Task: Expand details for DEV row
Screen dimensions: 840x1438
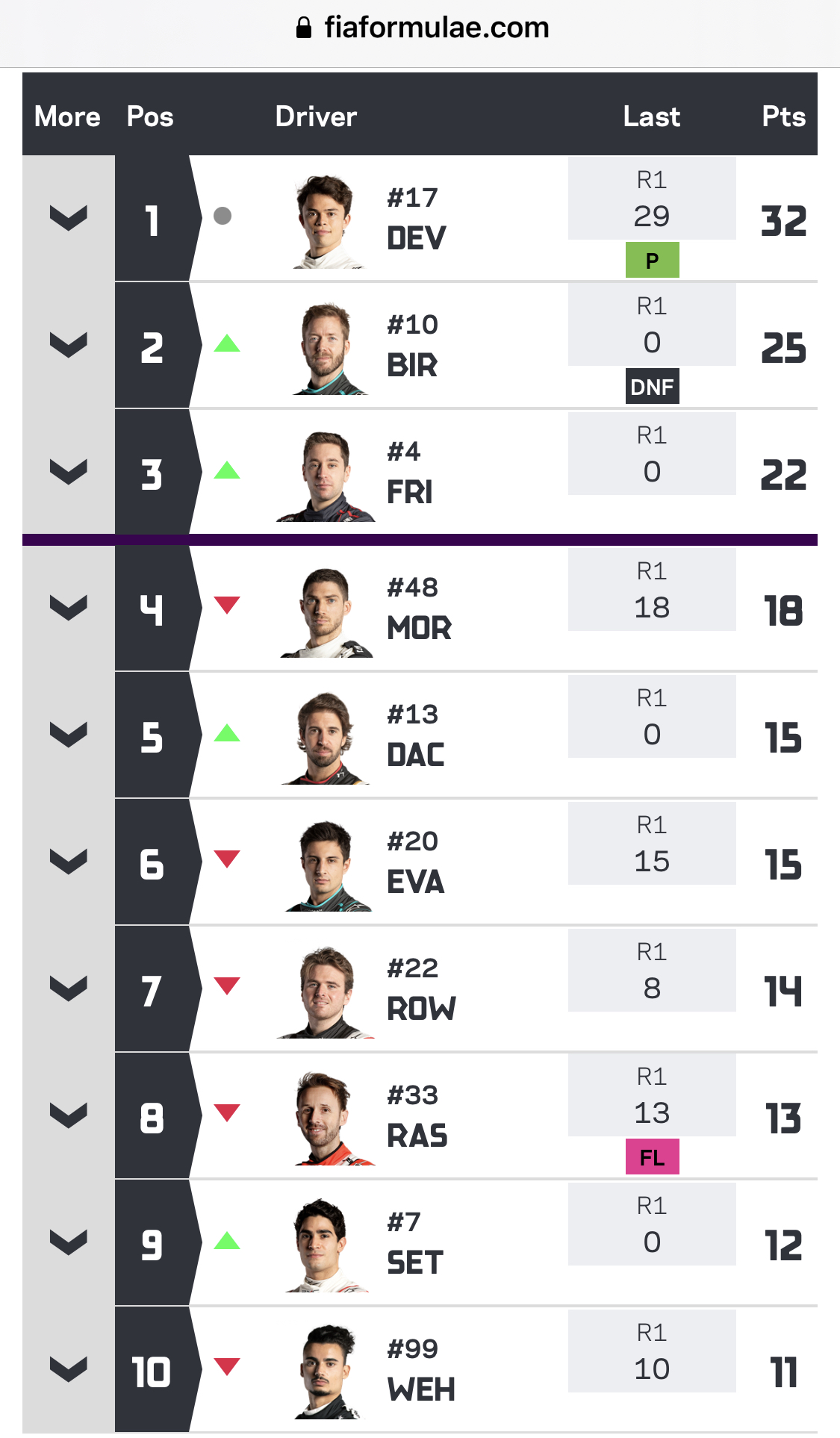Action: (x=69, y=218)
